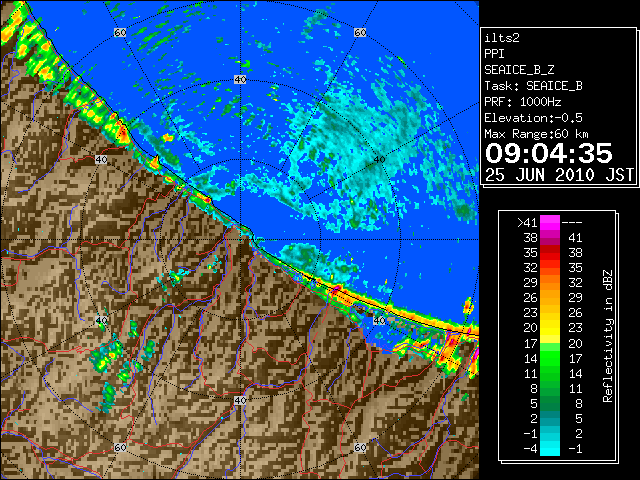Click the "PPI" scan type text
The image size is (640, 480).
point(494,54)
